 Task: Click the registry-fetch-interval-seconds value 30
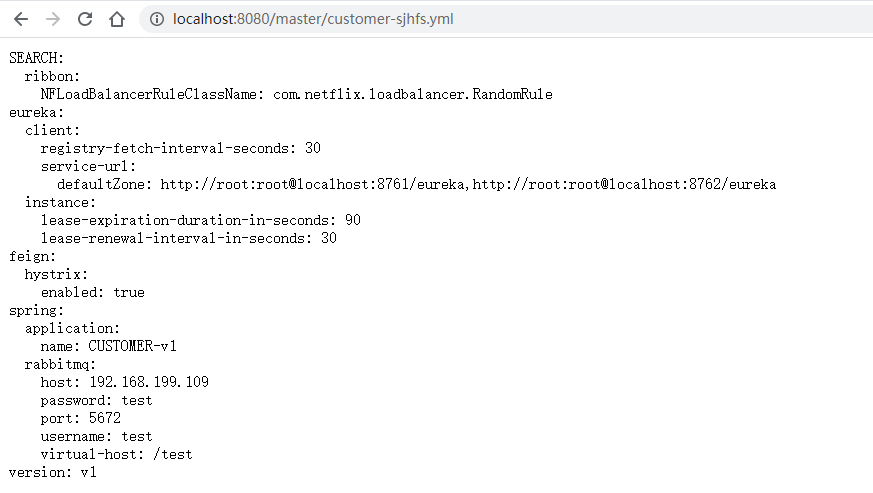point(313,148)
